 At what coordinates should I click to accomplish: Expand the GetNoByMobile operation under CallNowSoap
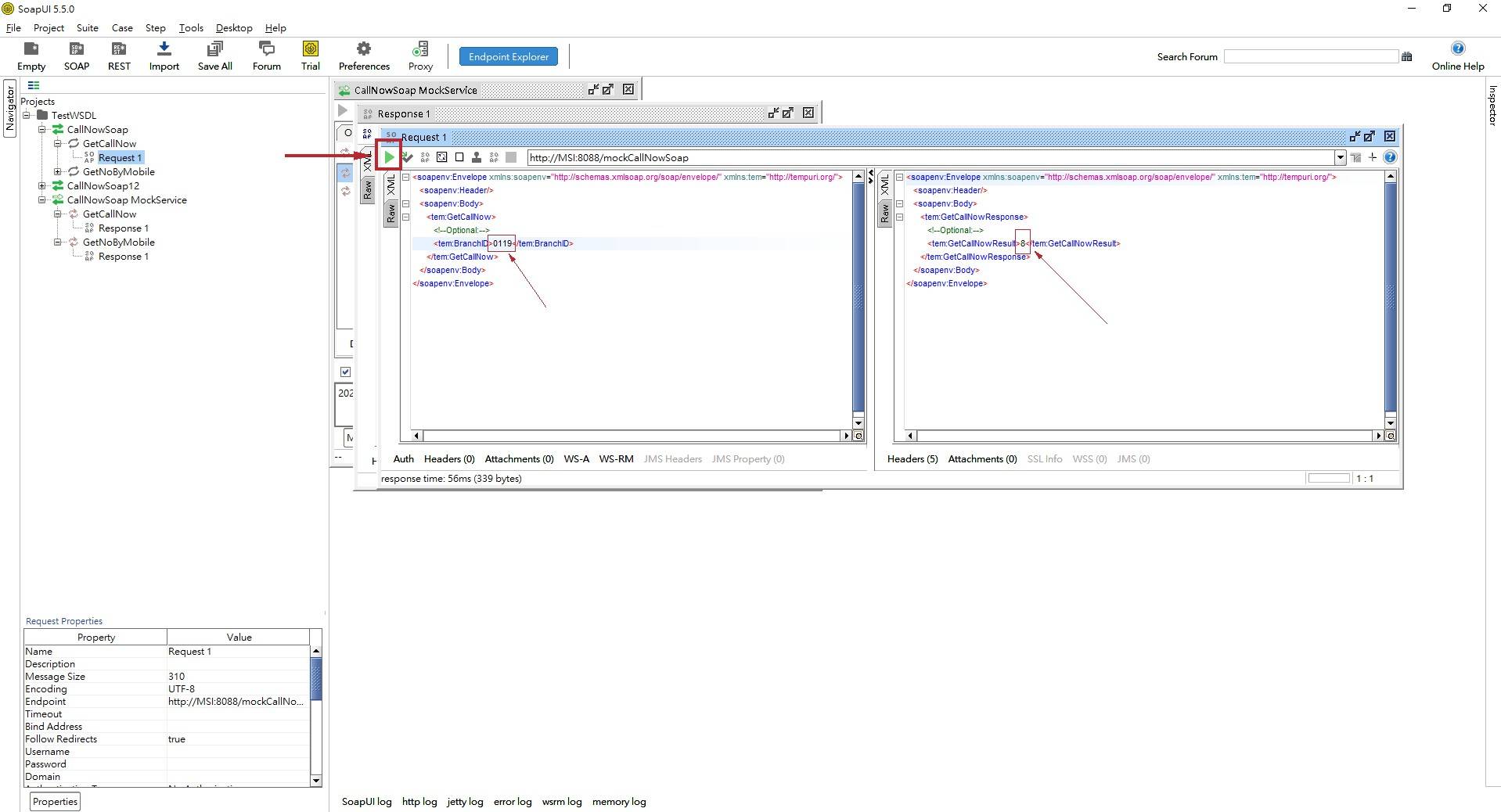coord(58,171)
